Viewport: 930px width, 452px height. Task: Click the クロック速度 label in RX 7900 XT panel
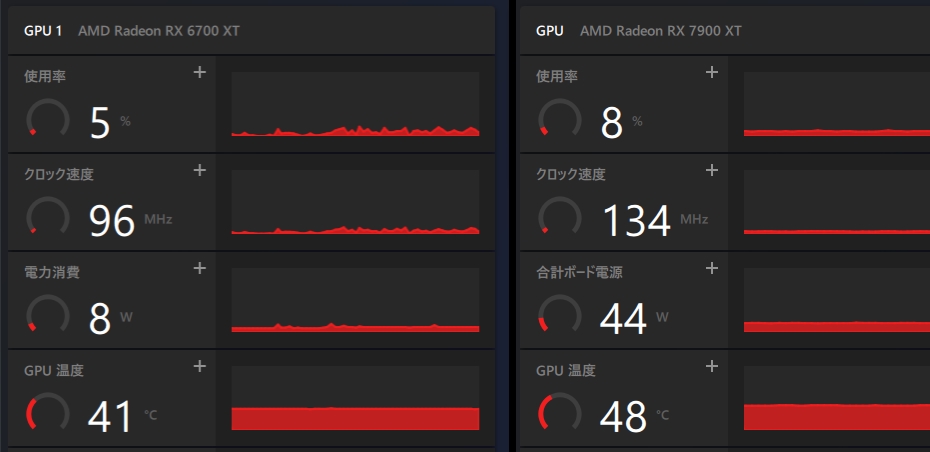coord(571,174)
